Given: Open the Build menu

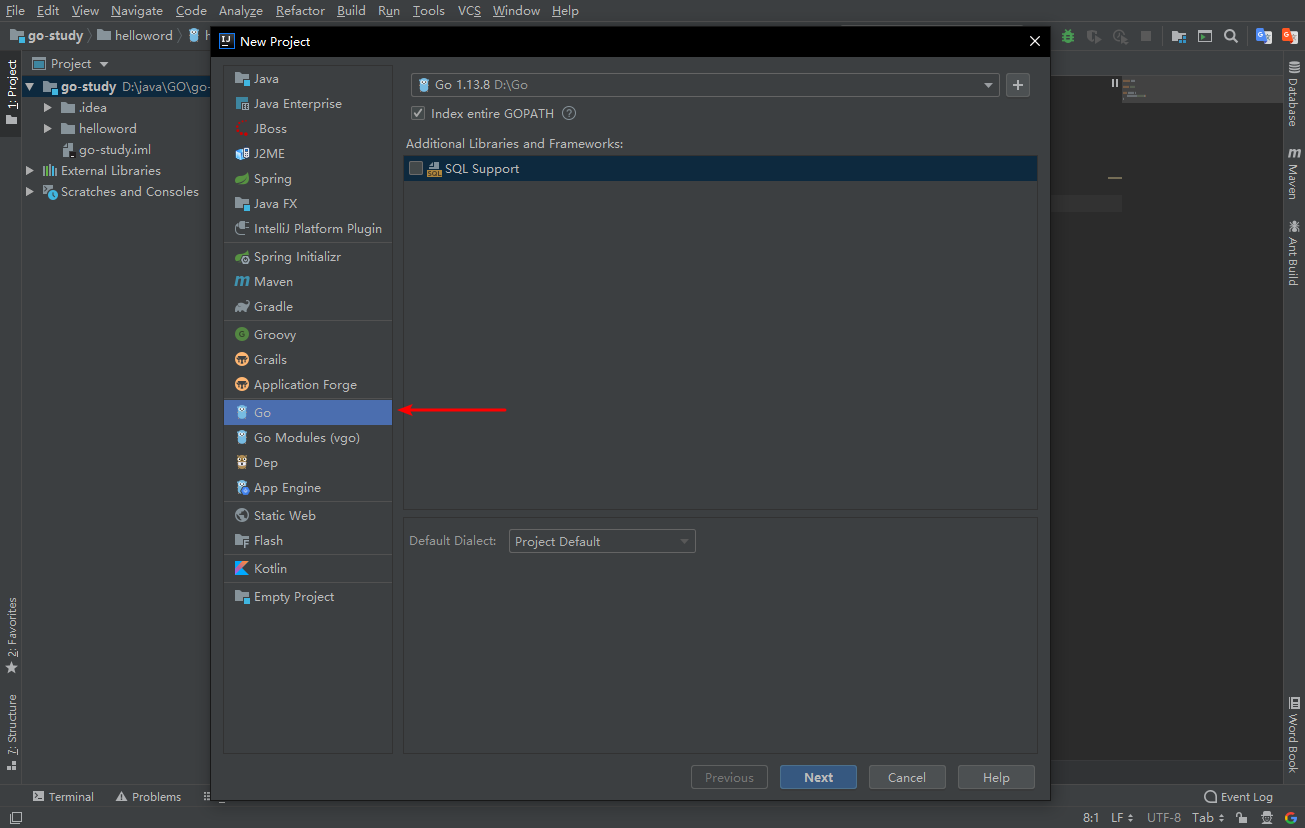Looking at the screenshot, I should [x=351, y=10].
